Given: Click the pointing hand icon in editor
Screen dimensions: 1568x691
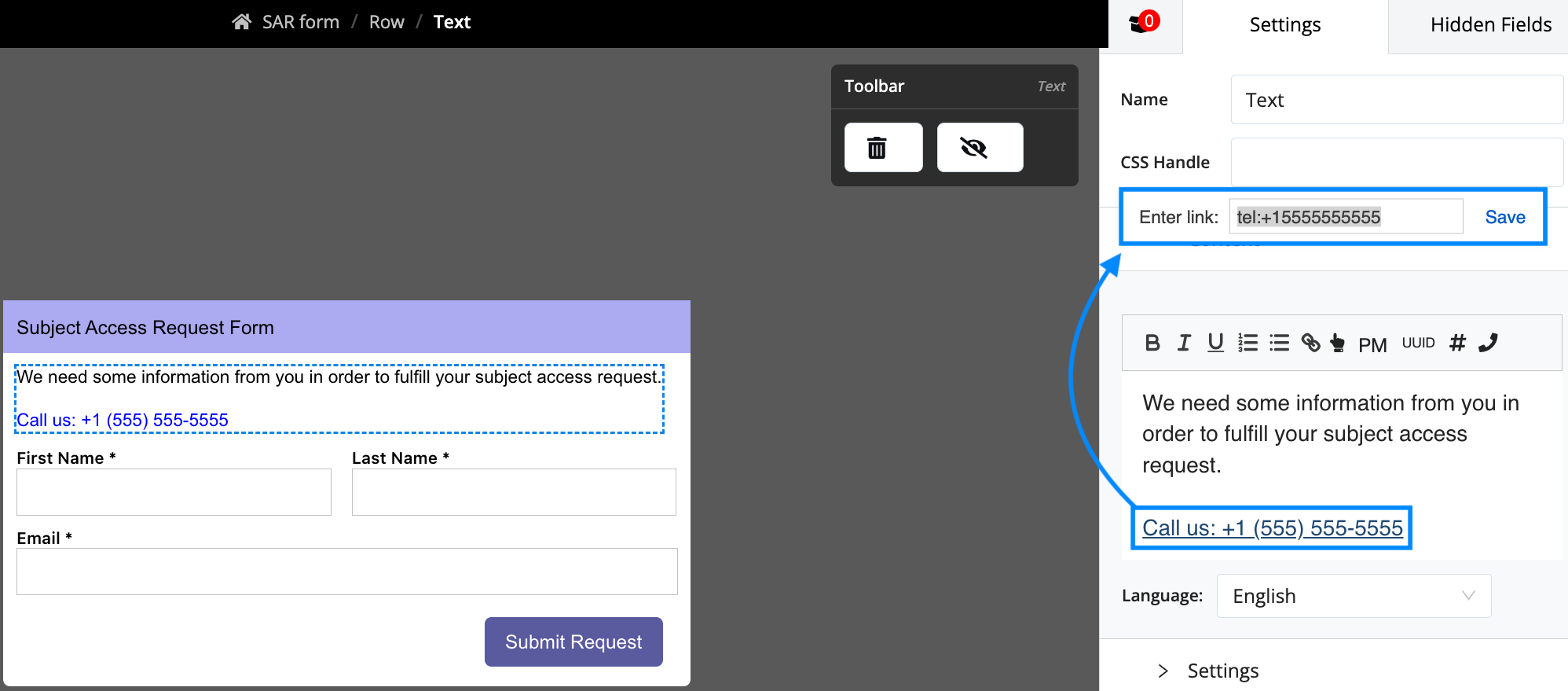Looking at the screenshot, I should 1337,343.
